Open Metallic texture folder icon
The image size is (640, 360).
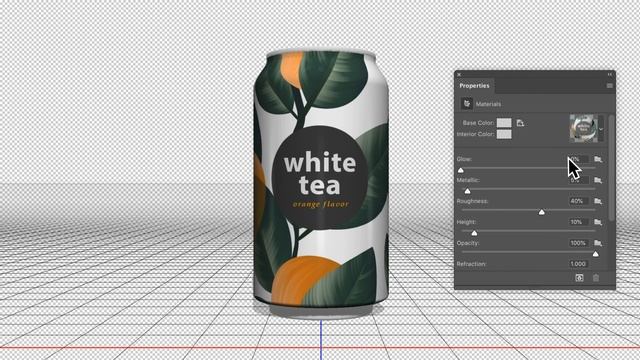pyautogui.click(x=598, y=180)
